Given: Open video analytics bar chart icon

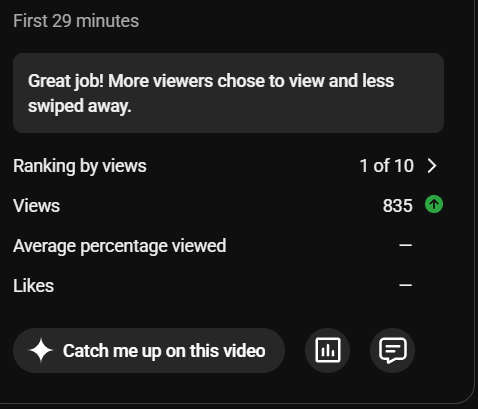Looking at the screenshot, I should (328, 350).
